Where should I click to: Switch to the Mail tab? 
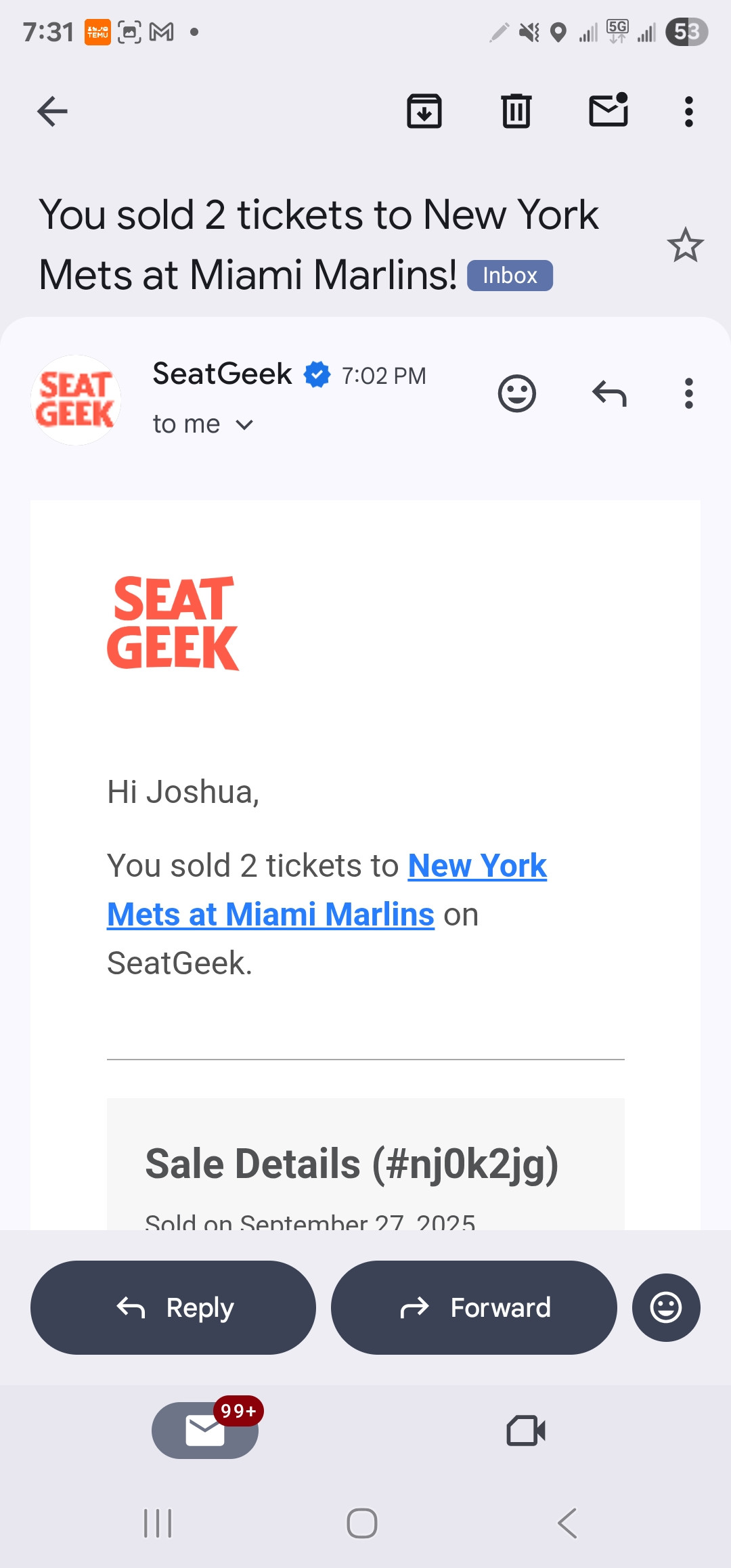click(x=205, y=1430)
